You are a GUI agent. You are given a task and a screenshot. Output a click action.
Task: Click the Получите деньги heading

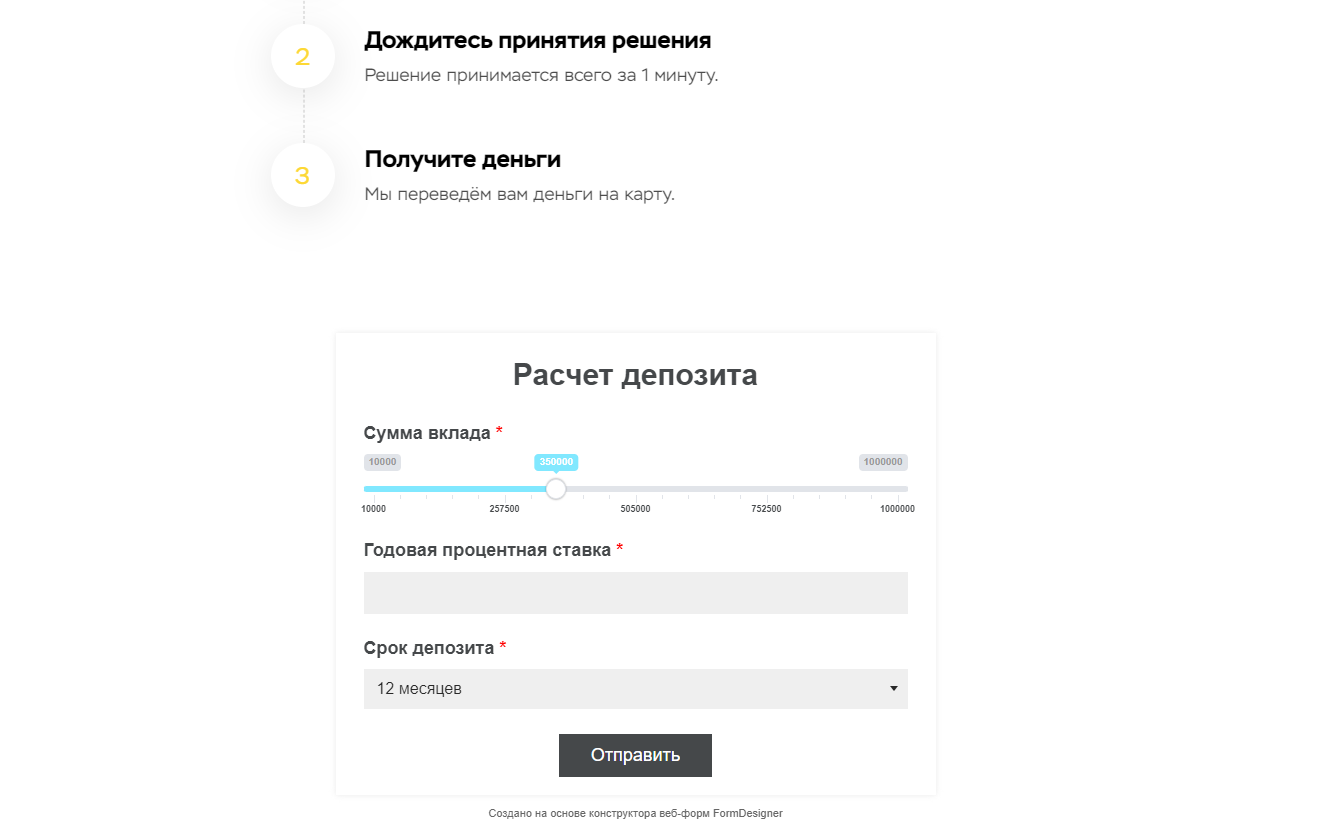coord(463,159)
